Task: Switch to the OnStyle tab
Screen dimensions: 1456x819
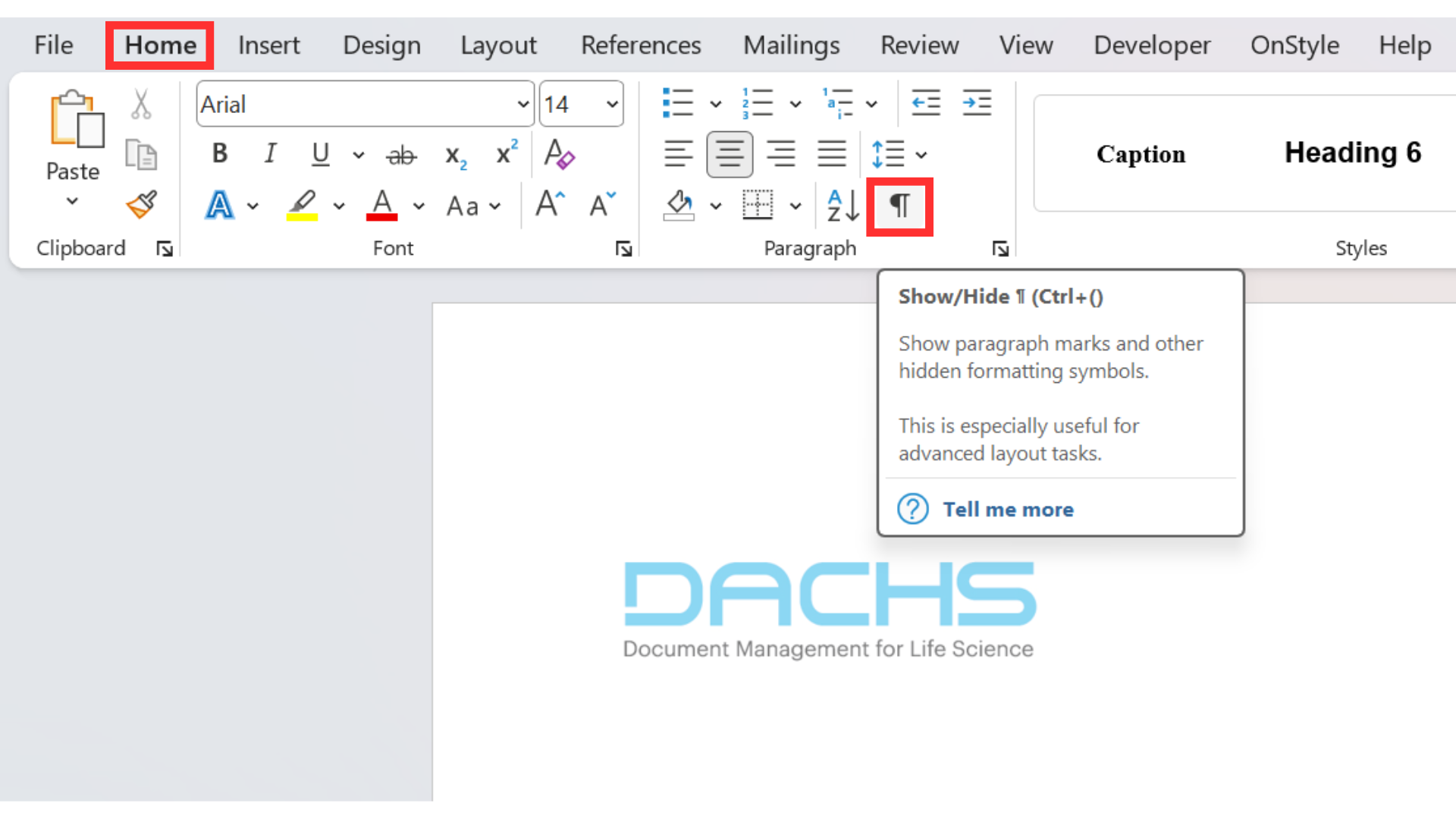Action: point(1294,45)
